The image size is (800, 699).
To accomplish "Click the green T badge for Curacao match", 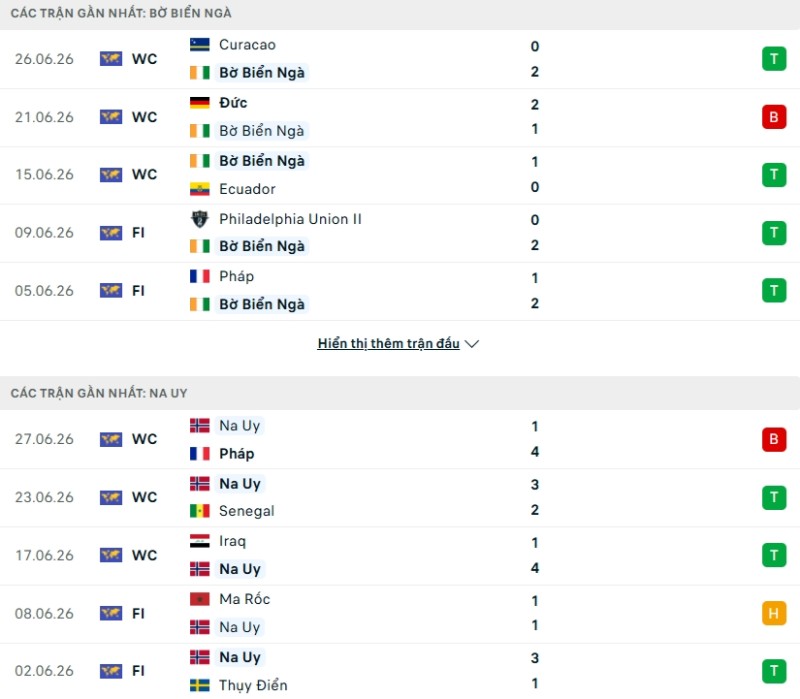I will (x=774, y=59).
